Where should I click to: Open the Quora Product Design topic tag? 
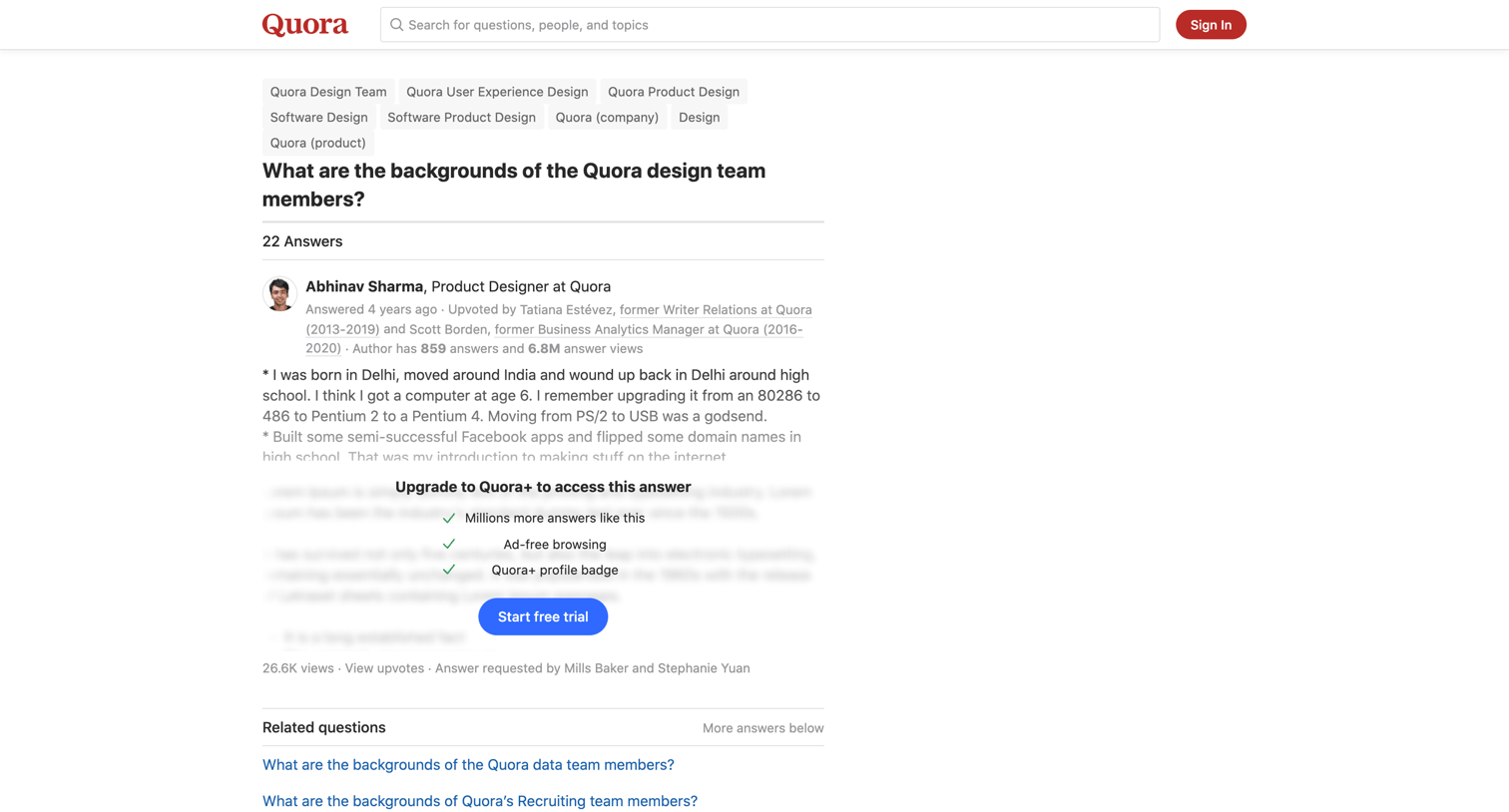674,92
